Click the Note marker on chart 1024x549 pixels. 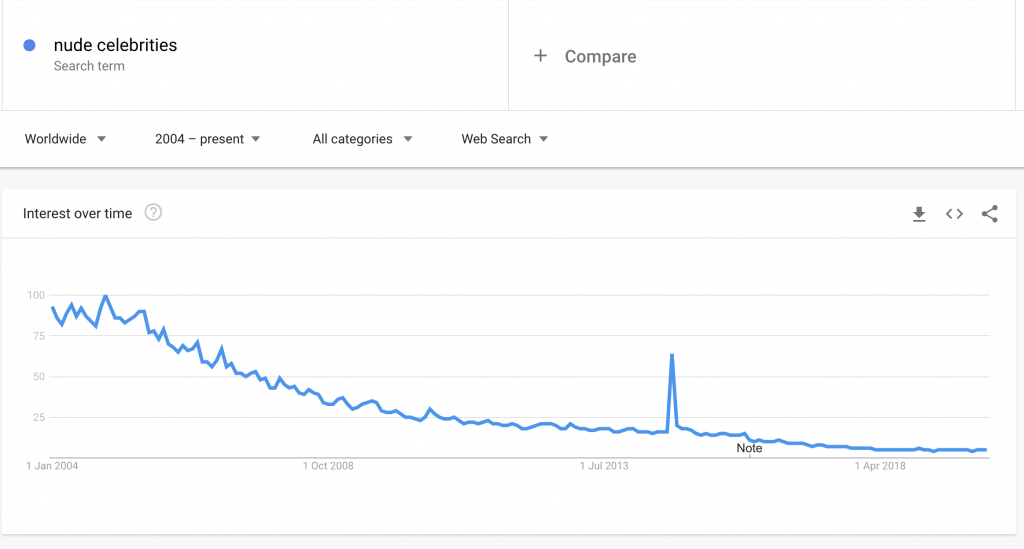tap(749, 448)
